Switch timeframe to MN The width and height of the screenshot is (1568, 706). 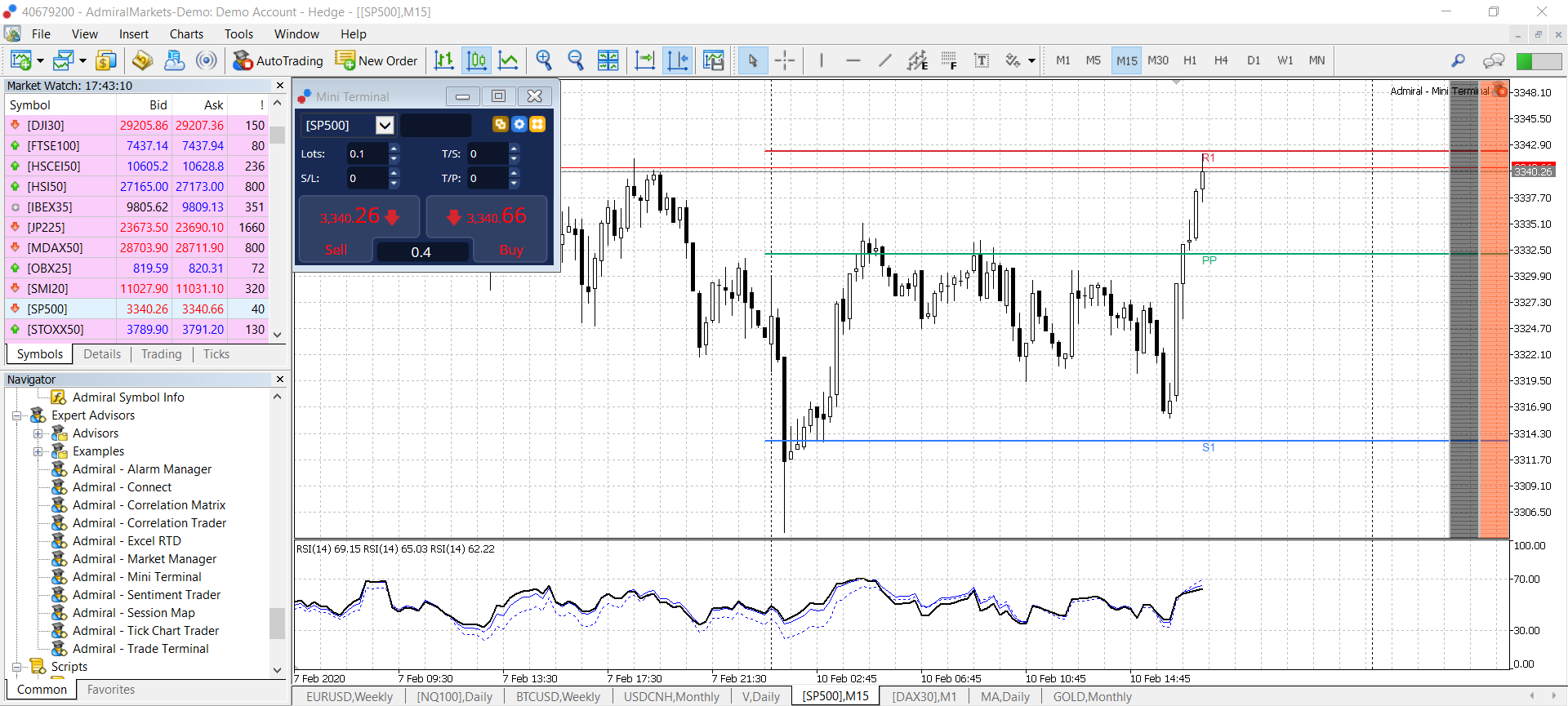point(1316,60)
